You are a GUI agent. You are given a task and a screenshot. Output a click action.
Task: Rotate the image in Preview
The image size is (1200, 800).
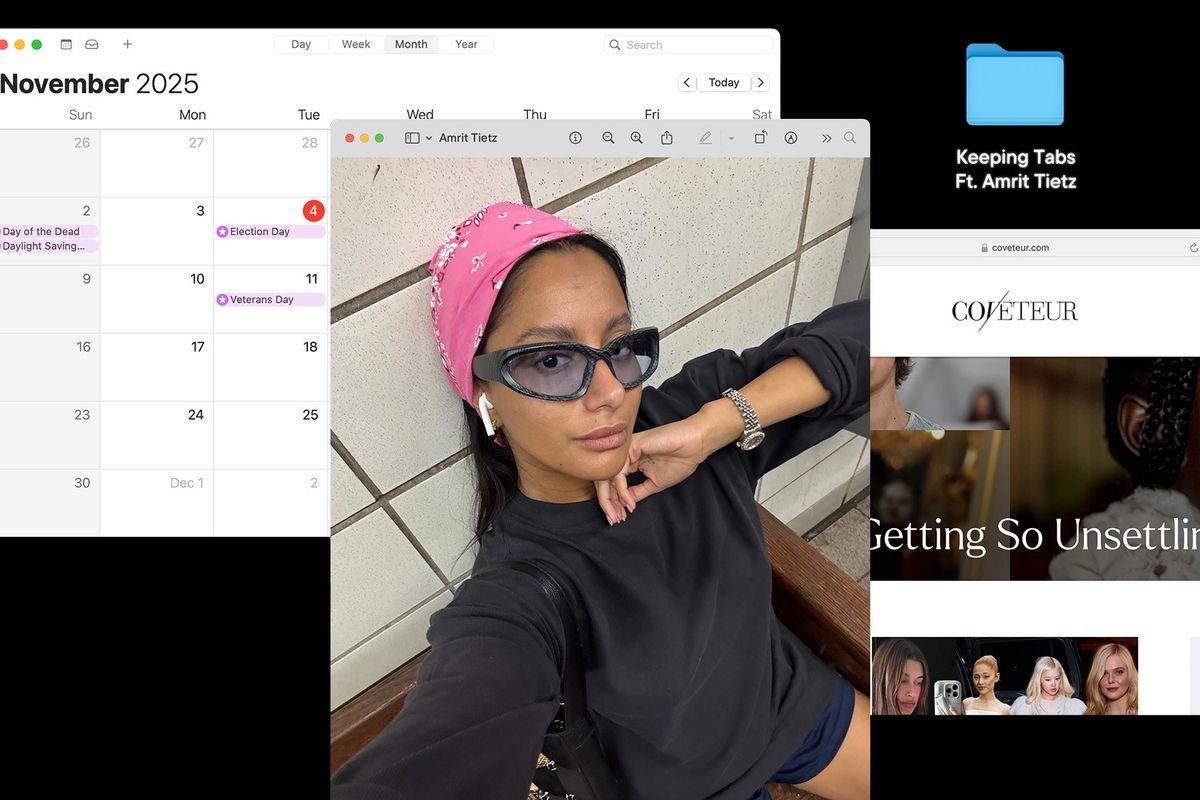coord(760,137)
